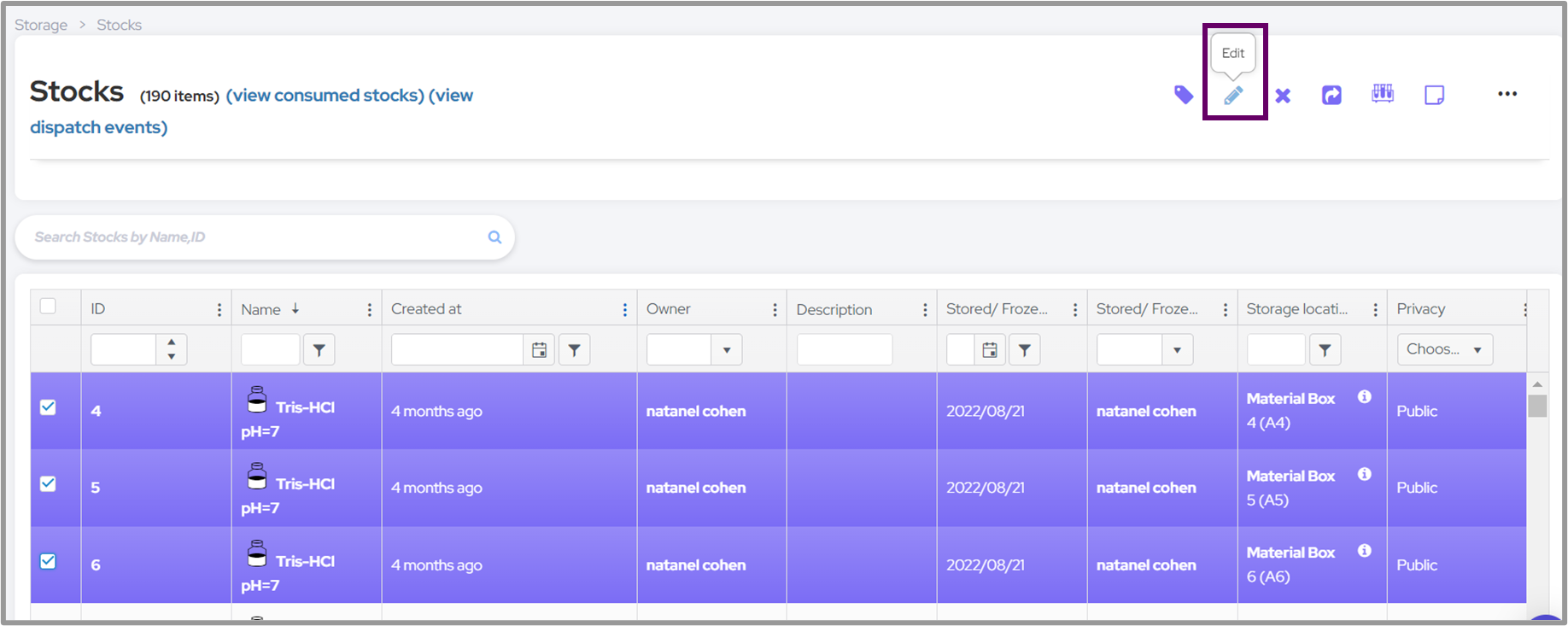
Task: Click the share arrow icon
Action: tap(1331, 95)
